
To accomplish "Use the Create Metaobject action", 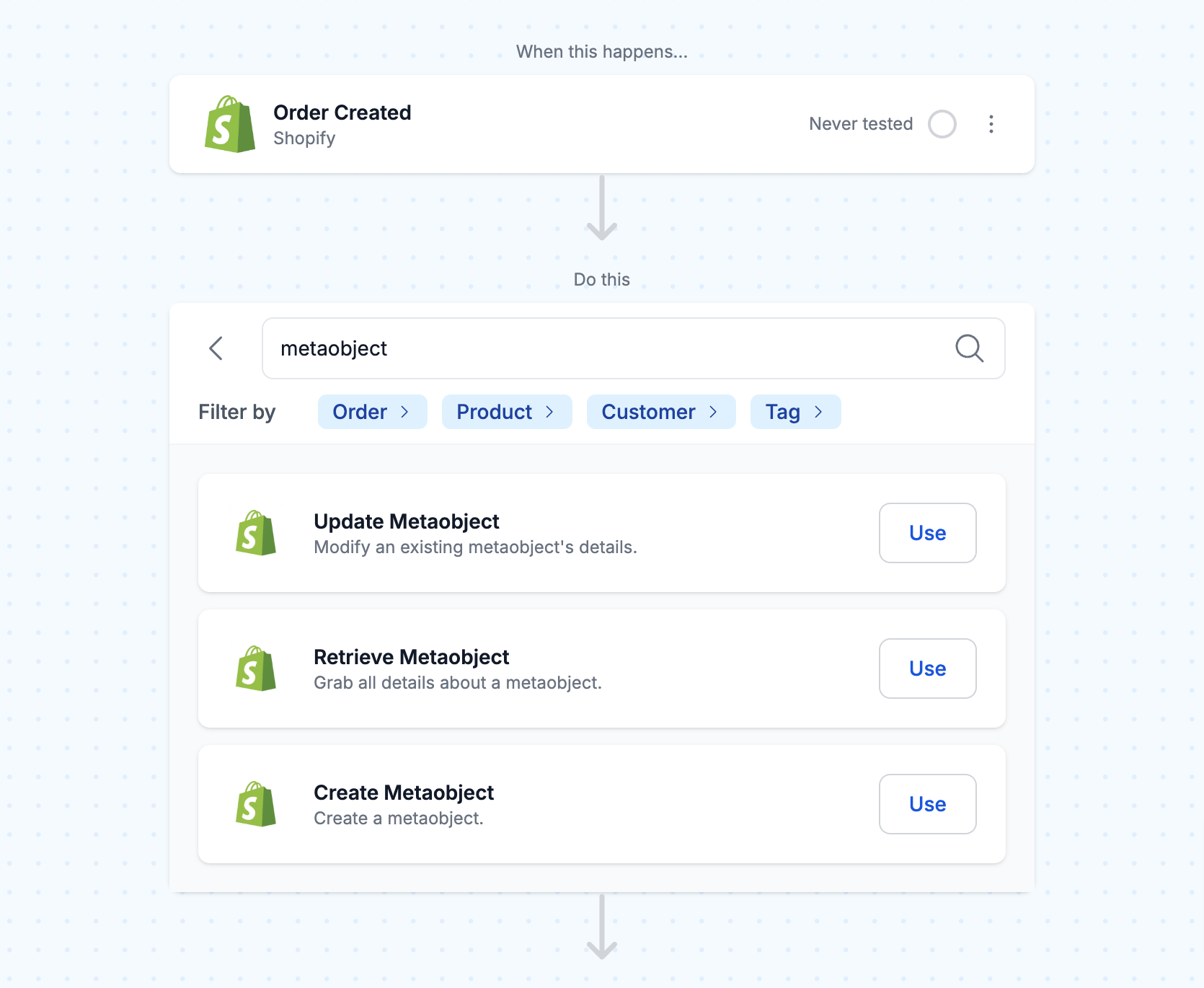I will coord(928,804).
